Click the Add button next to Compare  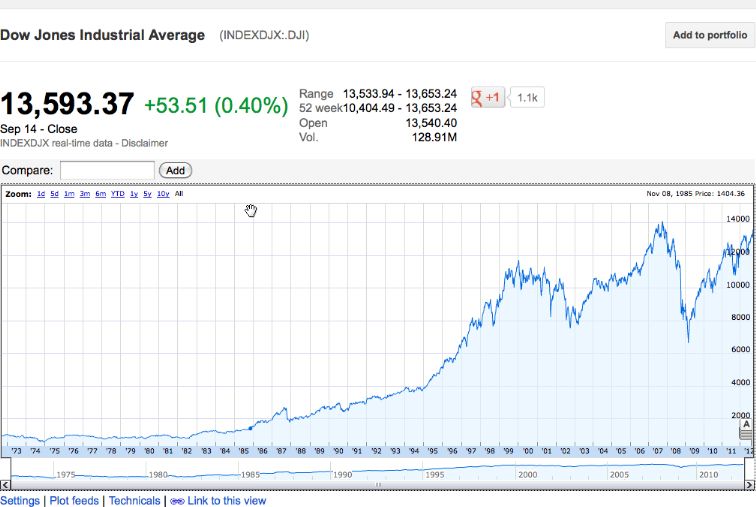(x=176, y=170)
